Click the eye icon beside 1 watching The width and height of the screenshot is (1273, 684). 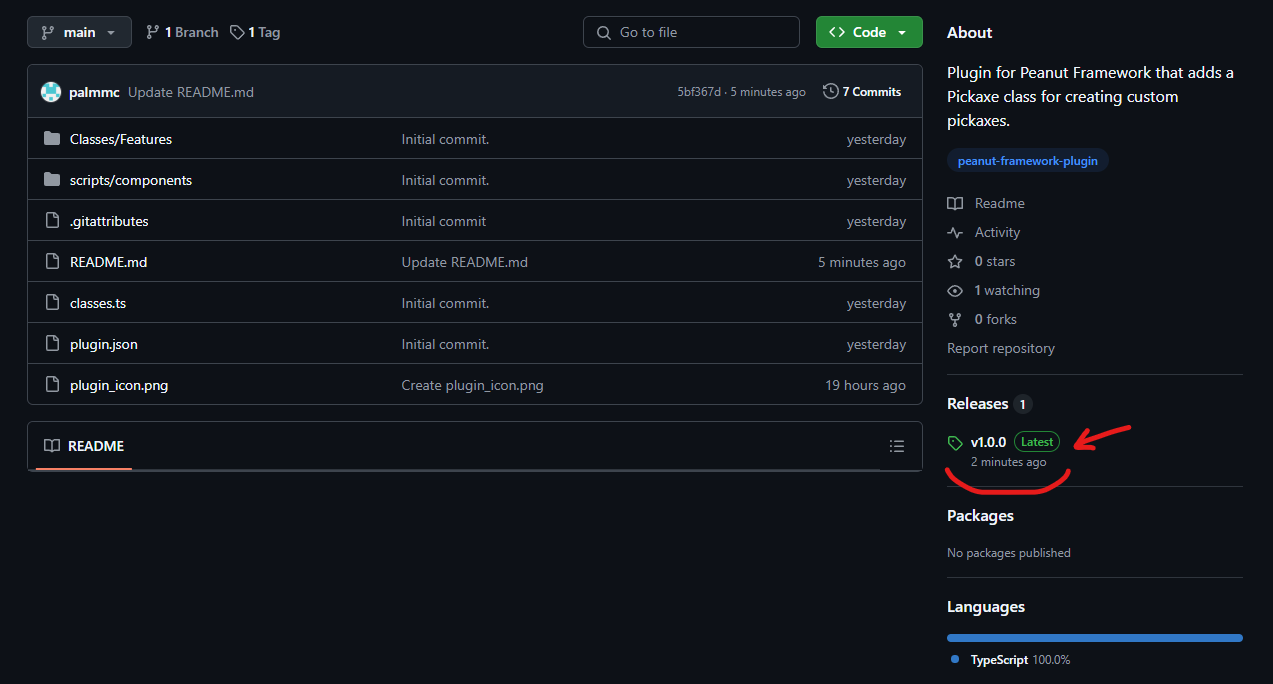click(955, 290)
